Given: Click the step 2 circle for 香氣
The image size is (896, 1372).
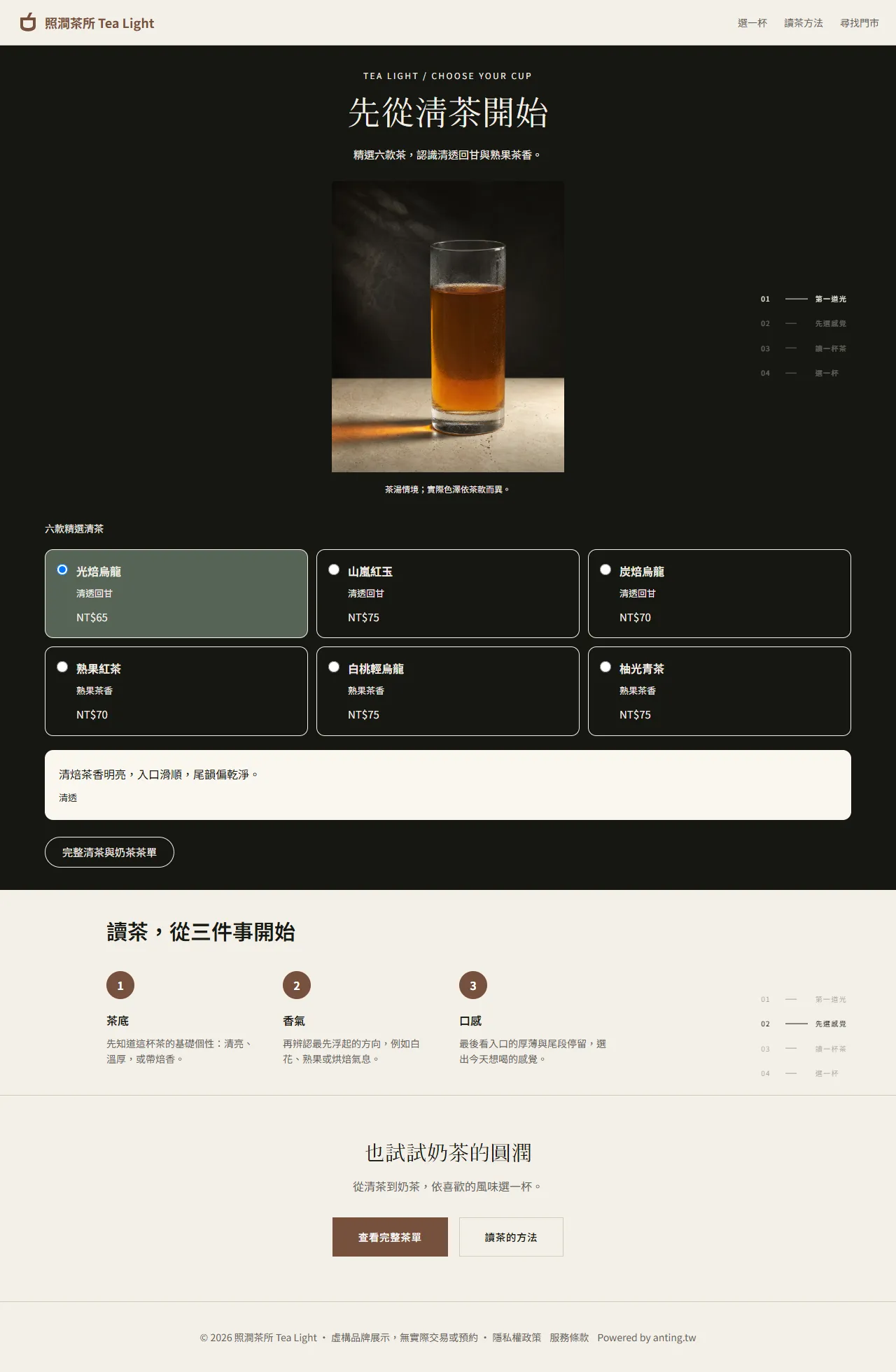Looking at the screenshot, I should click(x=297, y=985).
